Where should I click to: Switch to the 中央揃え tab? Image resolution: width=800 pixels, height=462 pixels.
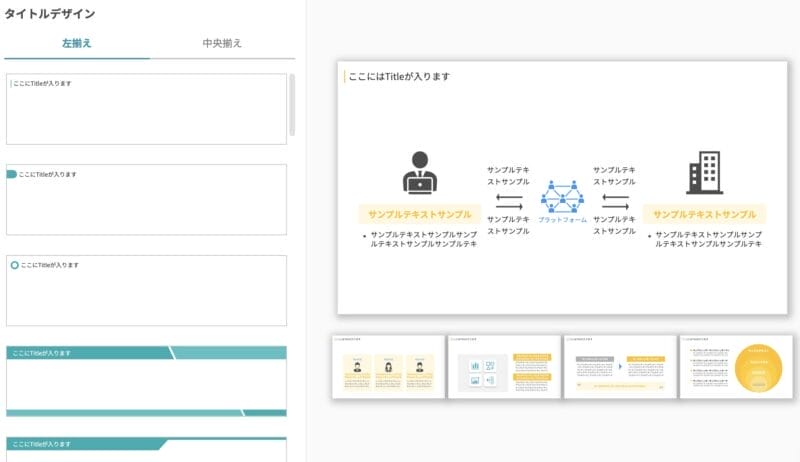point(222,43)
